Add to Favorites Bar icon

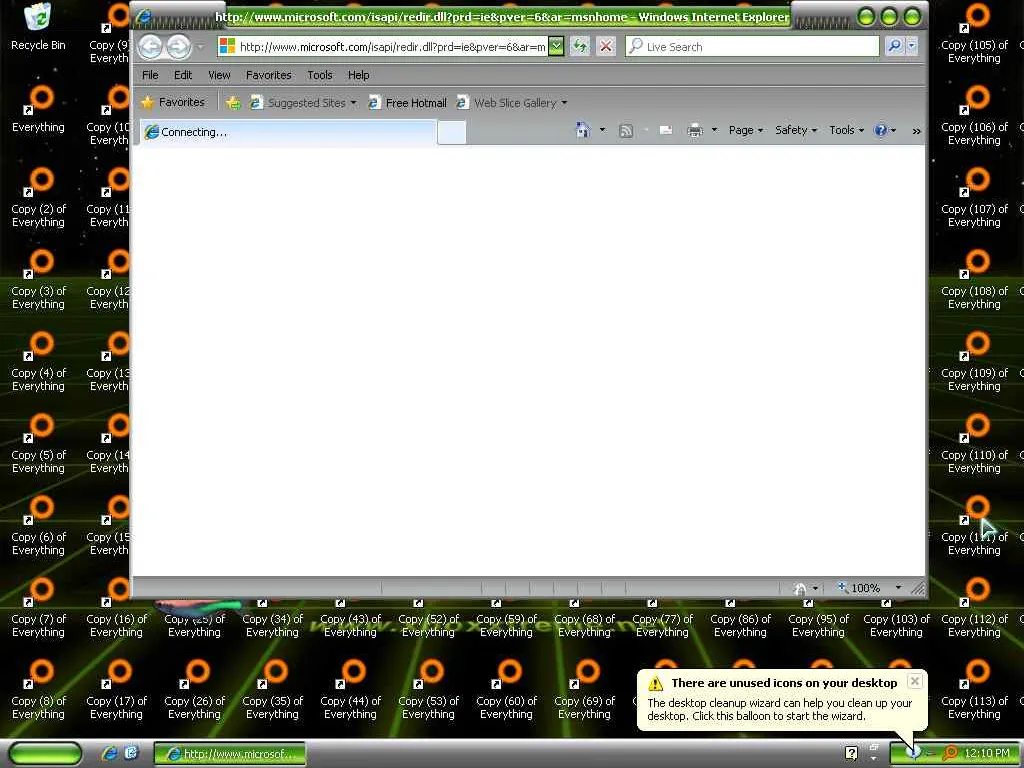tap(233, 103)
